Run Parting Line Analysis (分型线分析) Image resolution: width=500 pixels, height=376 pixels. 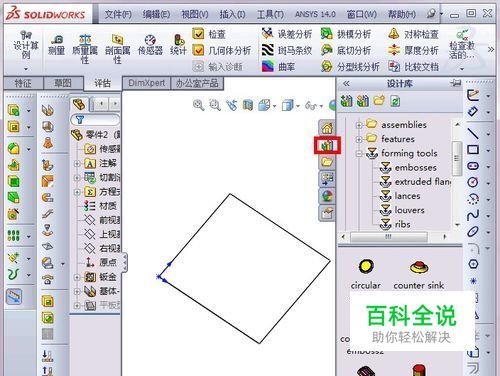pos(350,67)
